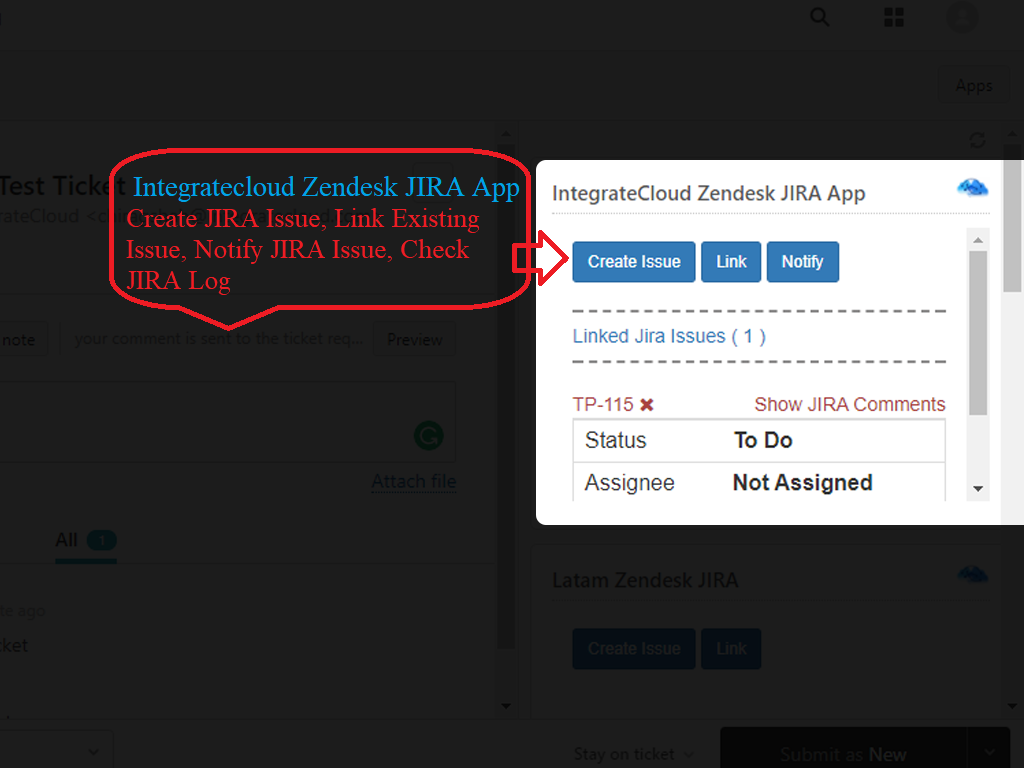This screenshot has height=768, width=1024.
Task: Click the search magnifier icon
Action: 820,18
